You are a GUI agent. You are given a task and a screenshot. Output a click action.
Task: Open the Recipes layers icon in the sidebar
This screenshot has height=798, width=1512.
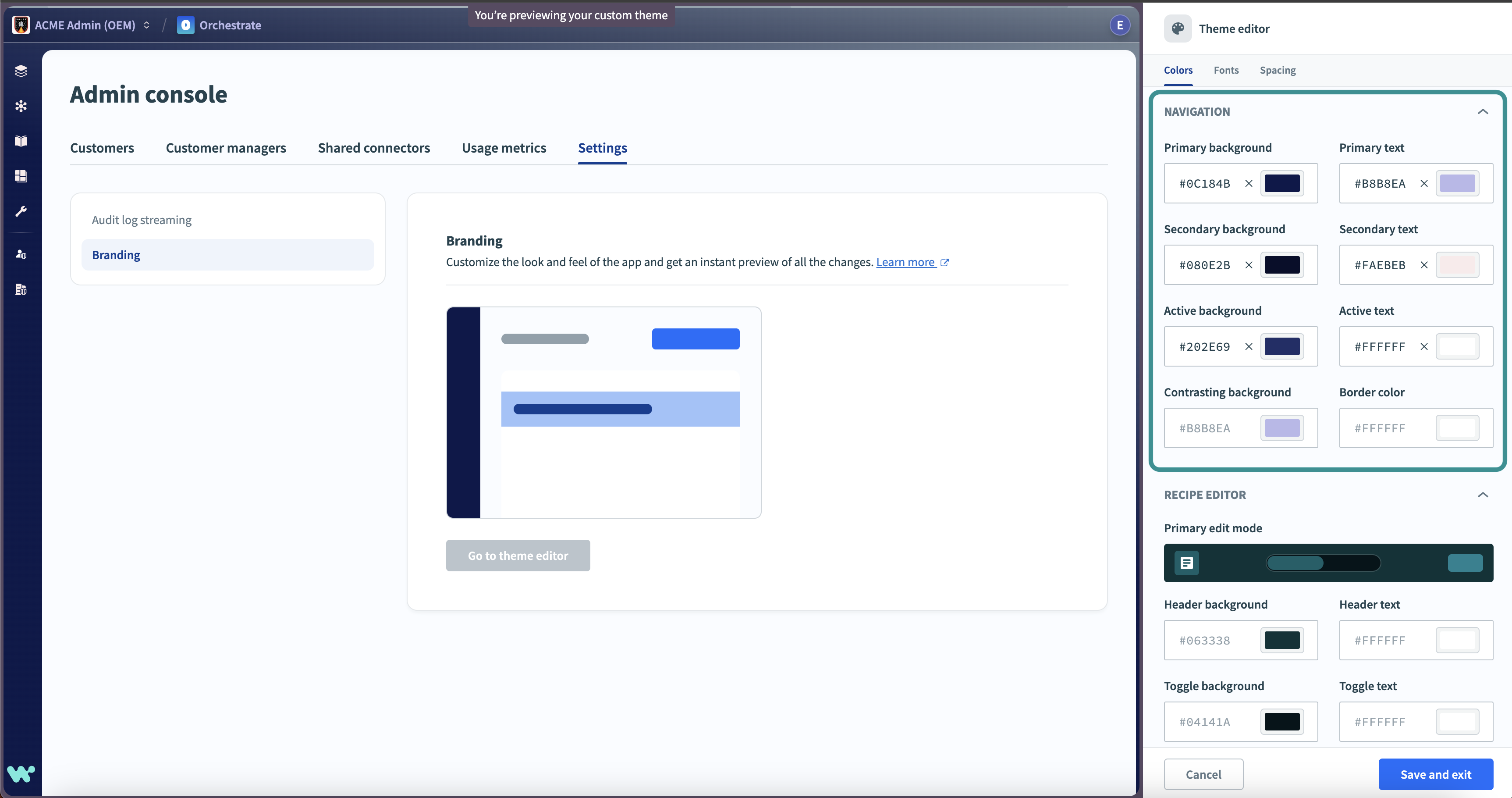pos(21,71)
